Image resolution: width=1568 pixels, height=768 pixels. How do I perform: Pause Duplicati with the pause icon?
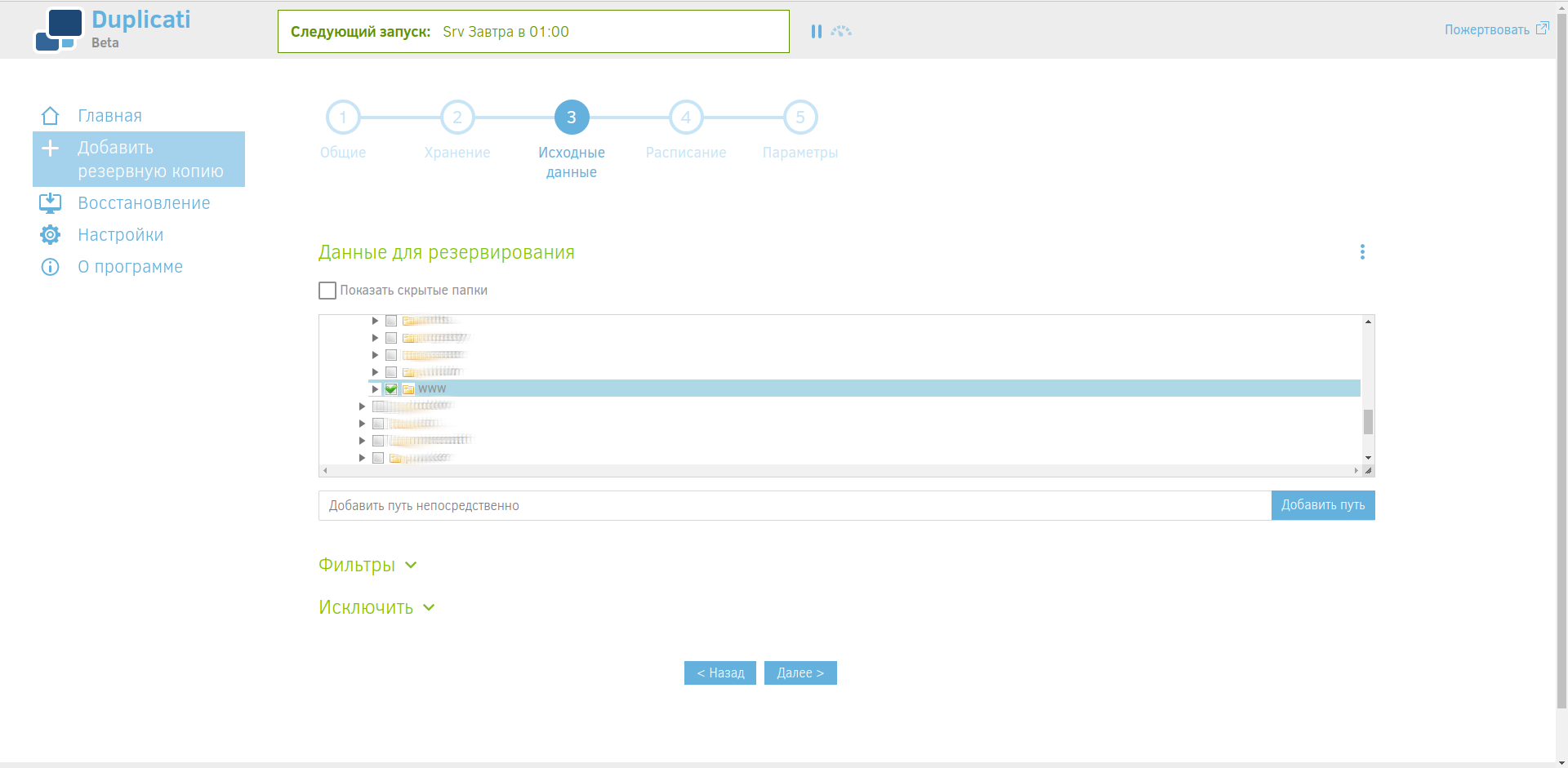[x=816, y=31]
